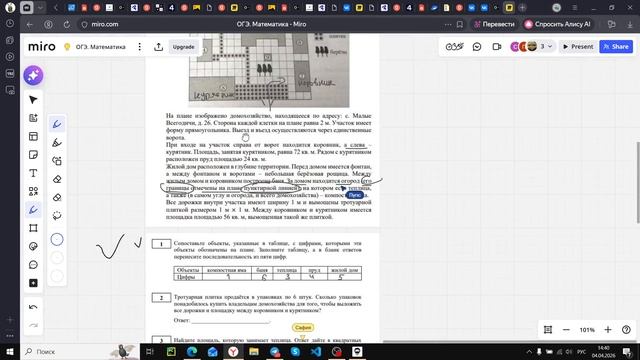Viewport: 640px width, 360px height.
Task: Expand the collaborators list chevron
Action: pos(550,47)
